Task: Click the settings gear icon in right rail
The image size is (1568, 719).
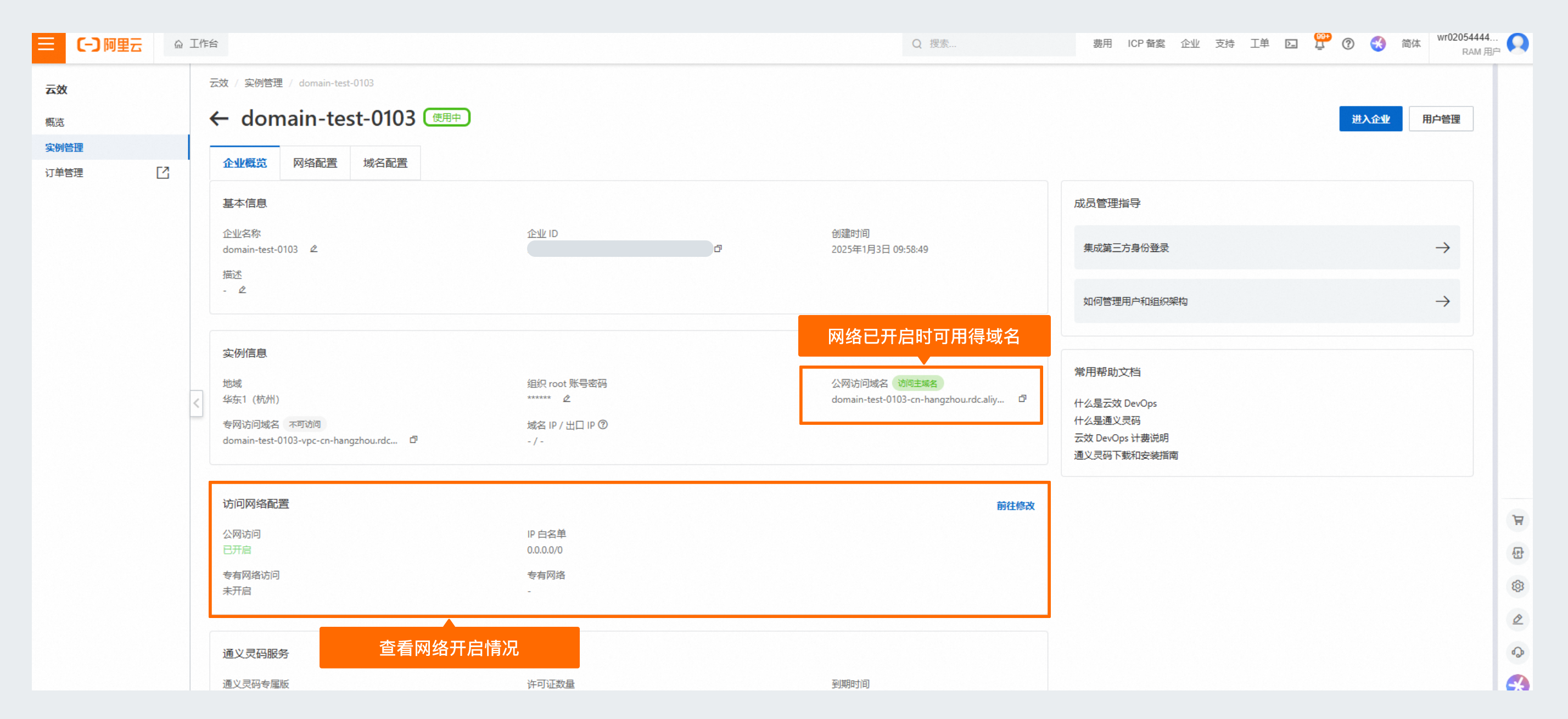Action: [1517, 586]
